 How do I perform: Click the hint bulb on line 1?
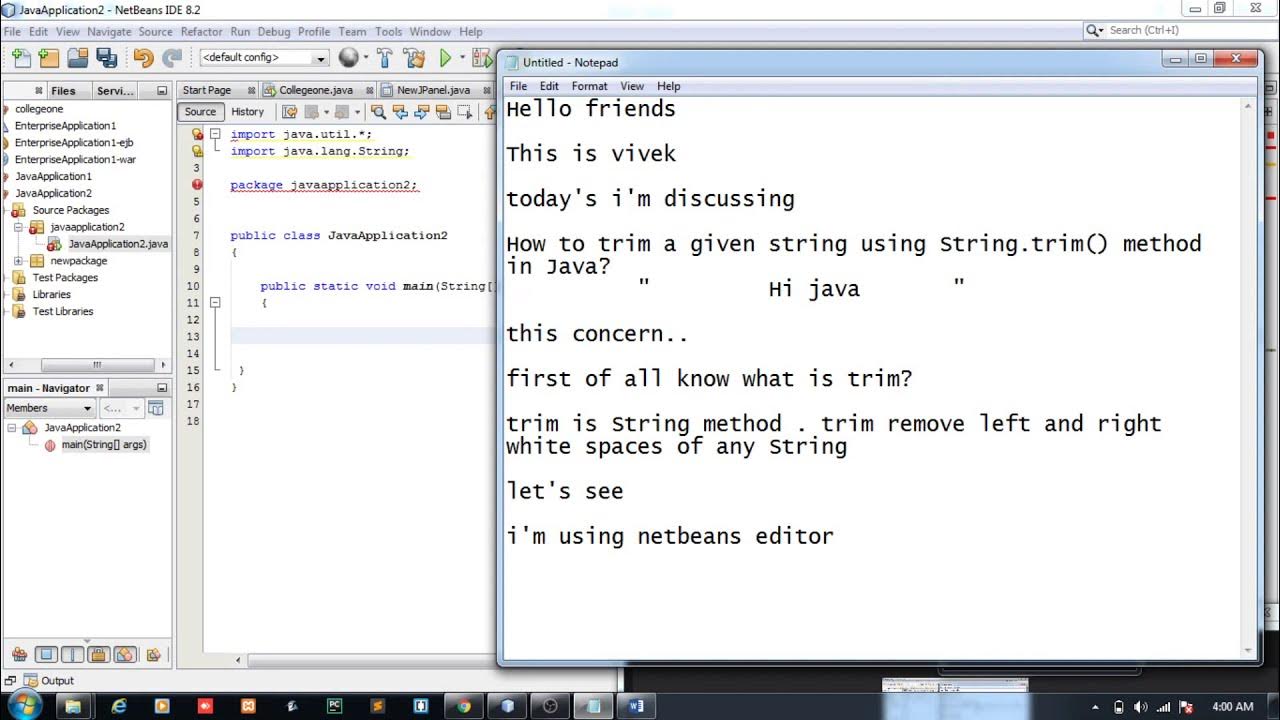tap(197, 134)
